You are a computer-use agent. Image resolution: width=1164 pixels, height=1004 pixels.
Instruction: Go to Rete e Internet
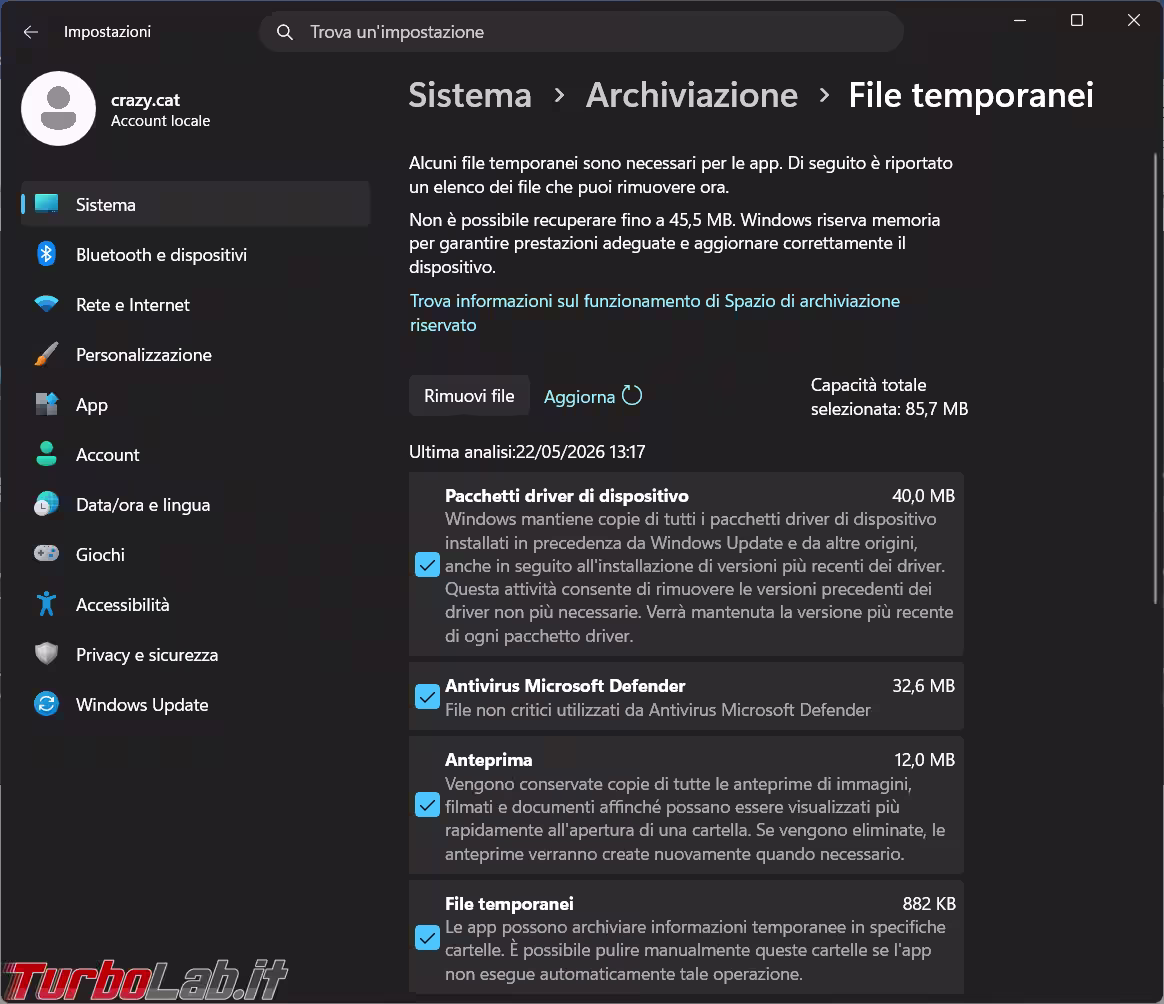click(195, 304)
